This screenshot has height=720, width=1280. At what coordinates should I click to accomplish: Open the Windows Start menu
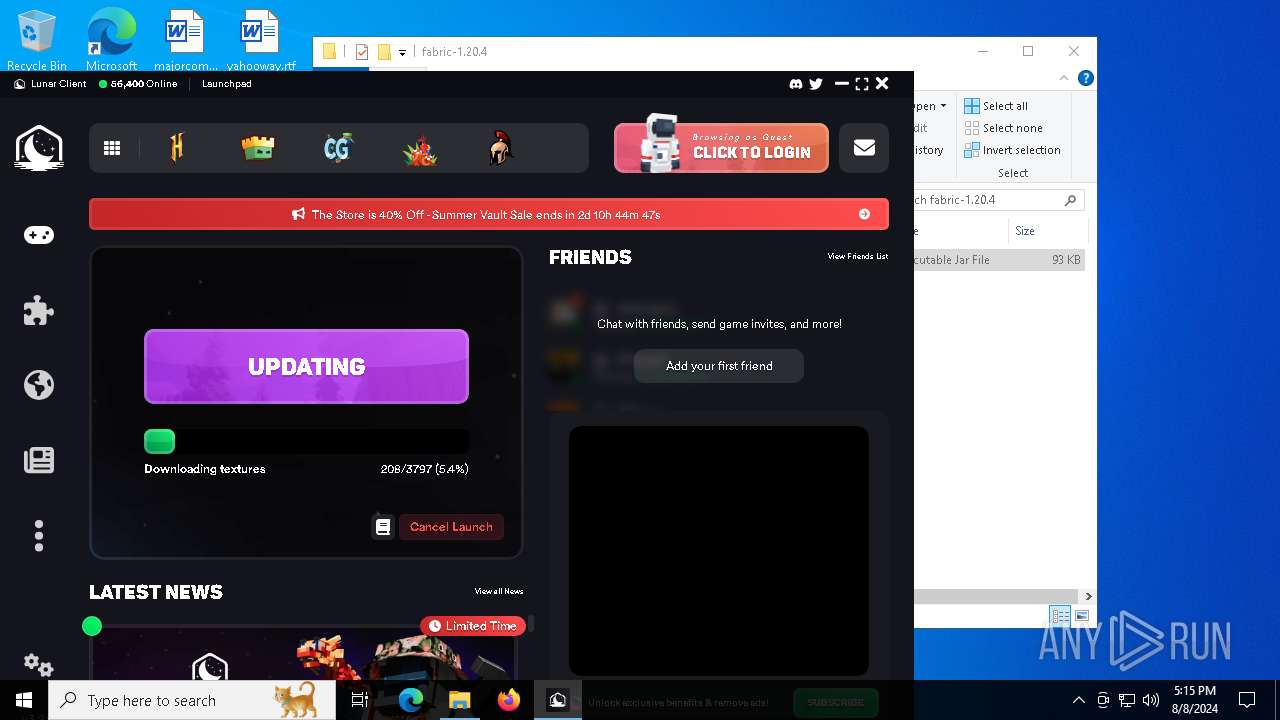click(x=24, y=700)
